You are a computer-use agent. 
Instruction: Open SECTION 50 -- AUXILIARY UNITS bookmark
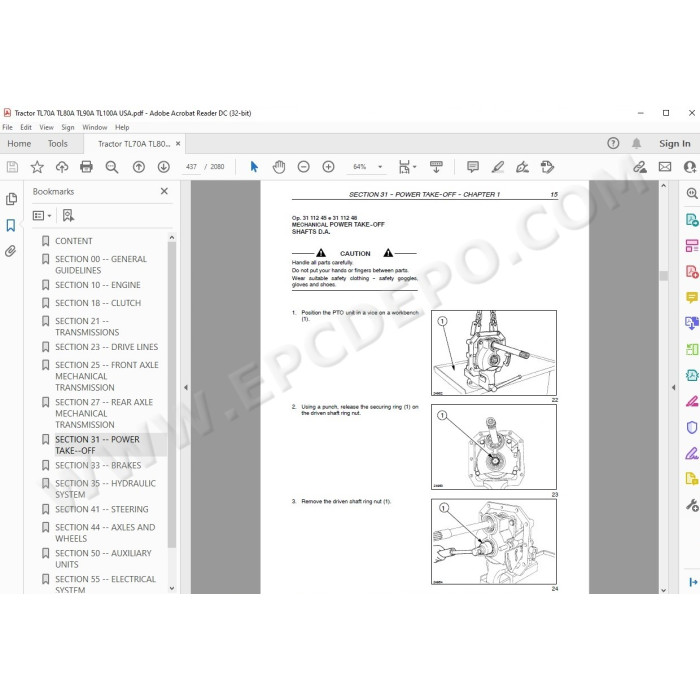(103, 559)
